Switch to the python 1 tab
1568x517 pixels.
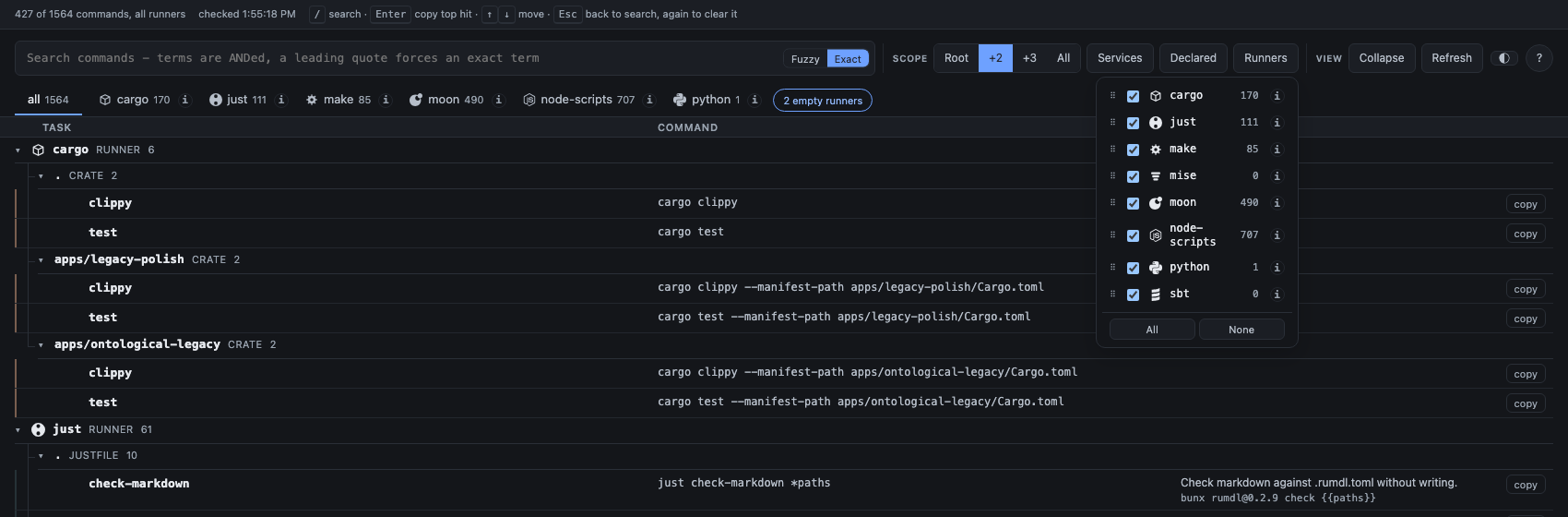[707, 100]
